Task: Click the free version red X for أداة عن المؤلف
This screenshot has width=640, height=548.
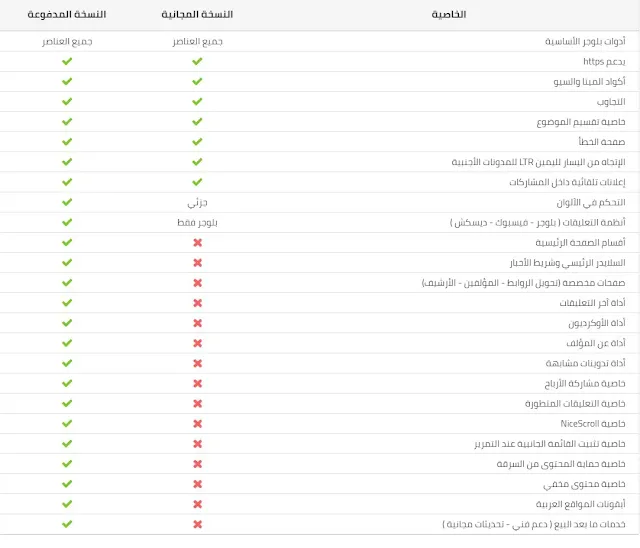Action: [x=197, y=343]
